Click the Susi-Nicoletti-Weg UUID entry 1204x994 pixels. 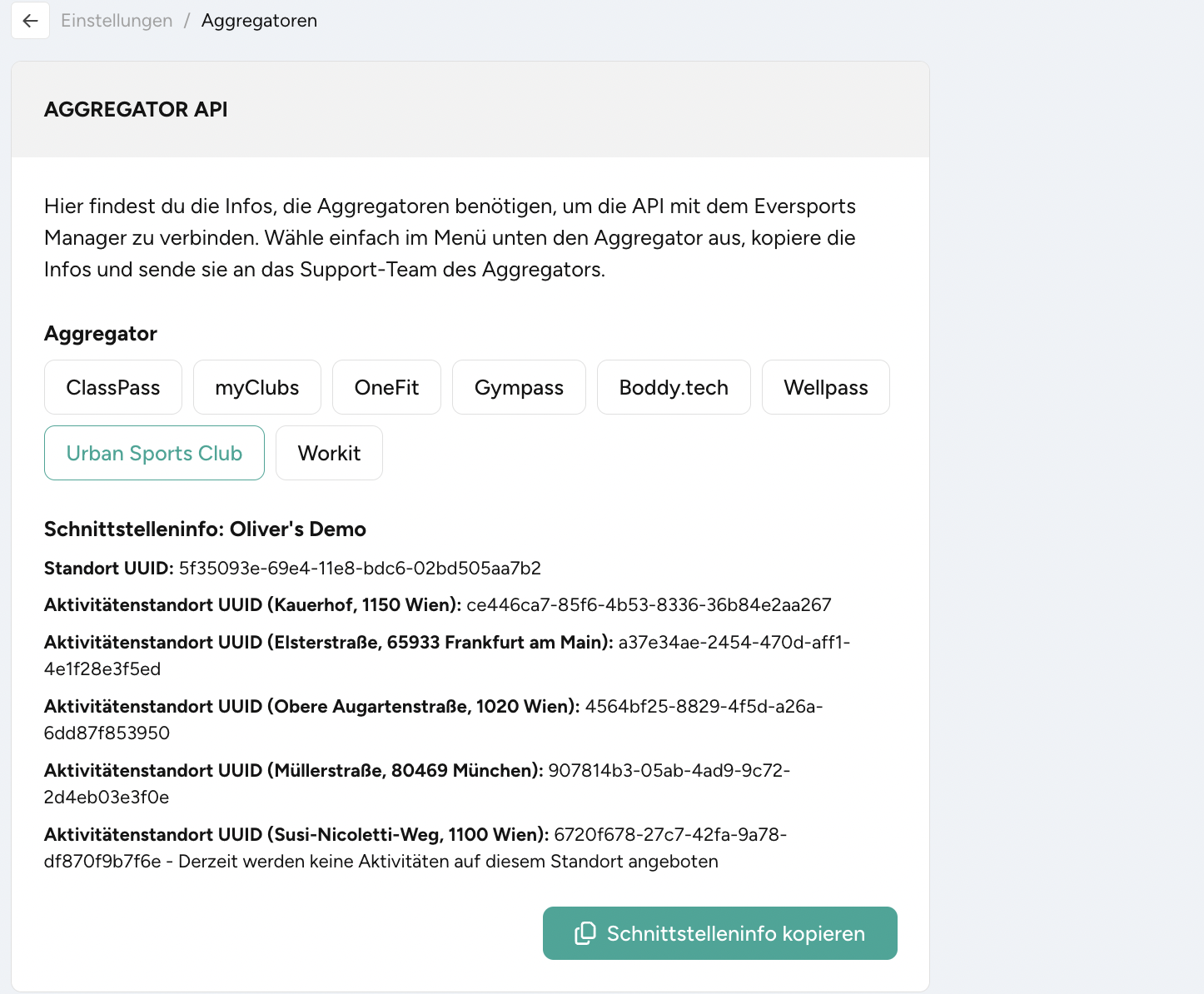415,847
